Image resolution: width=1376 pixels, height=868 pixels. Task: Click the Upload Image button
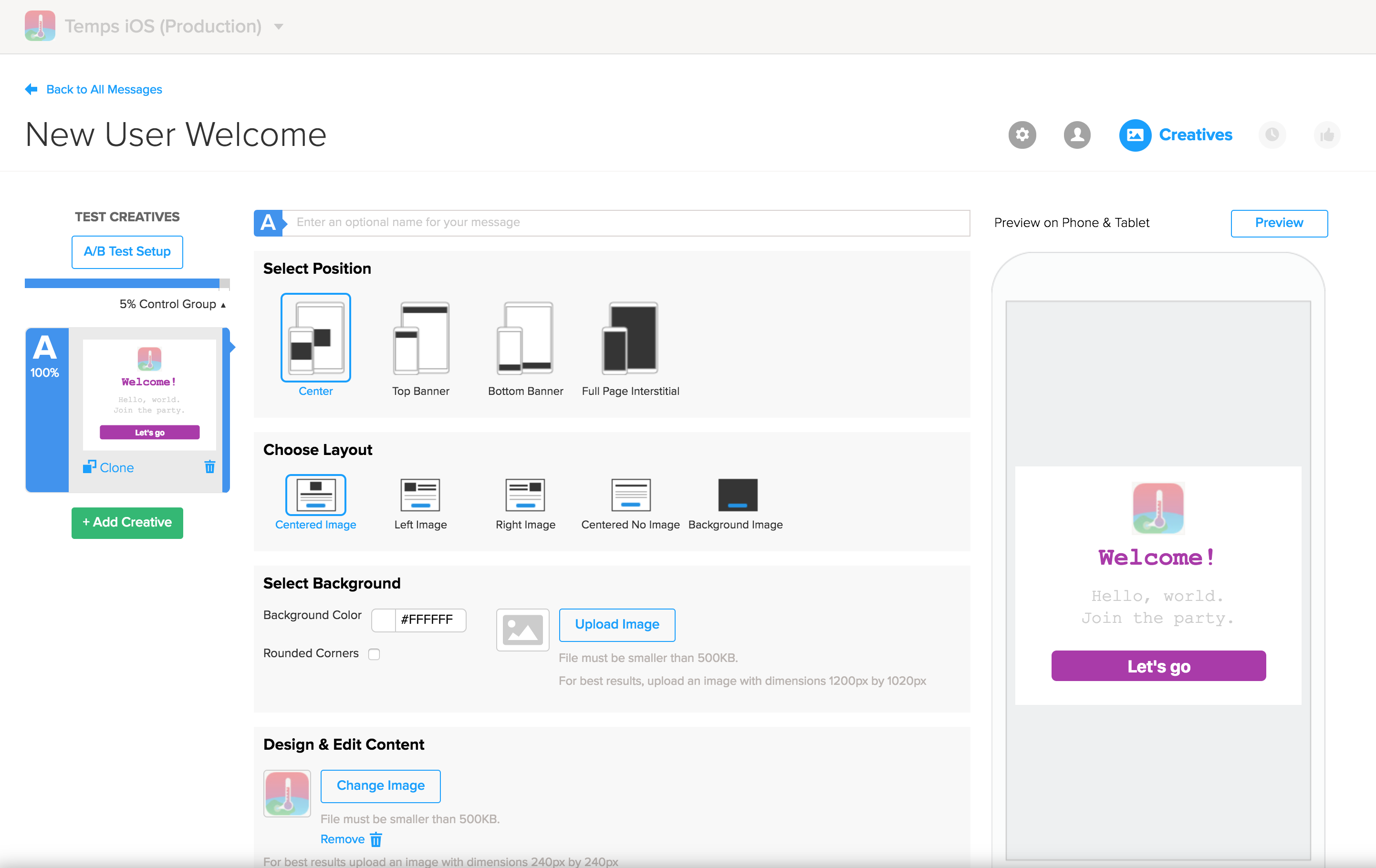pos(616,624)
